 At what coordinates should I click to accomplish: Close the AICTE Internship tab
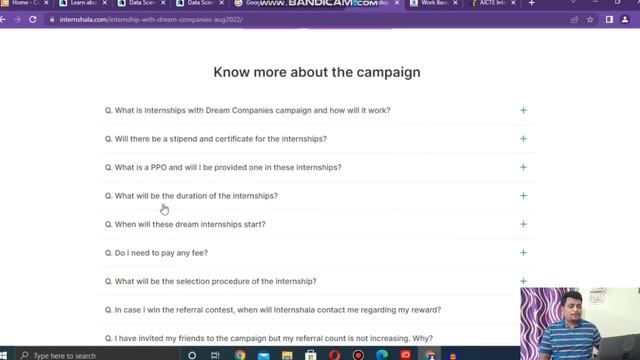(513, 3)
